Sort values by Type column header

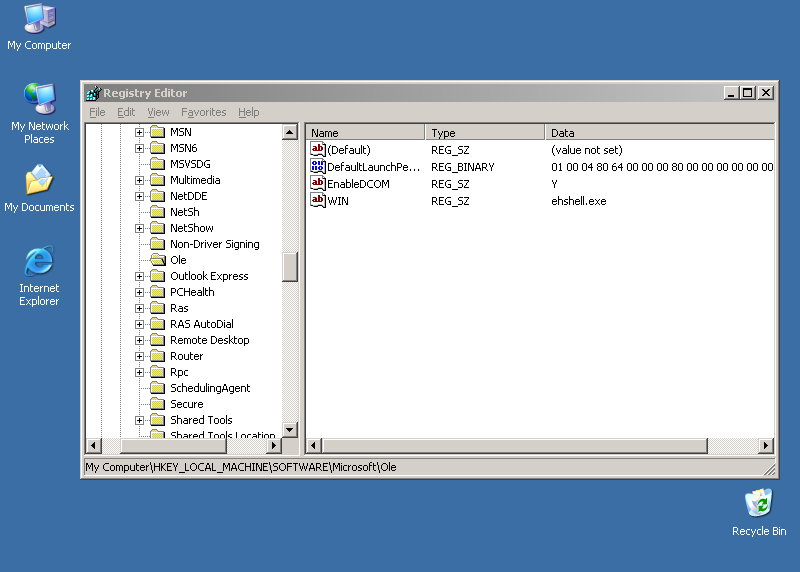(x=485, y=133)
